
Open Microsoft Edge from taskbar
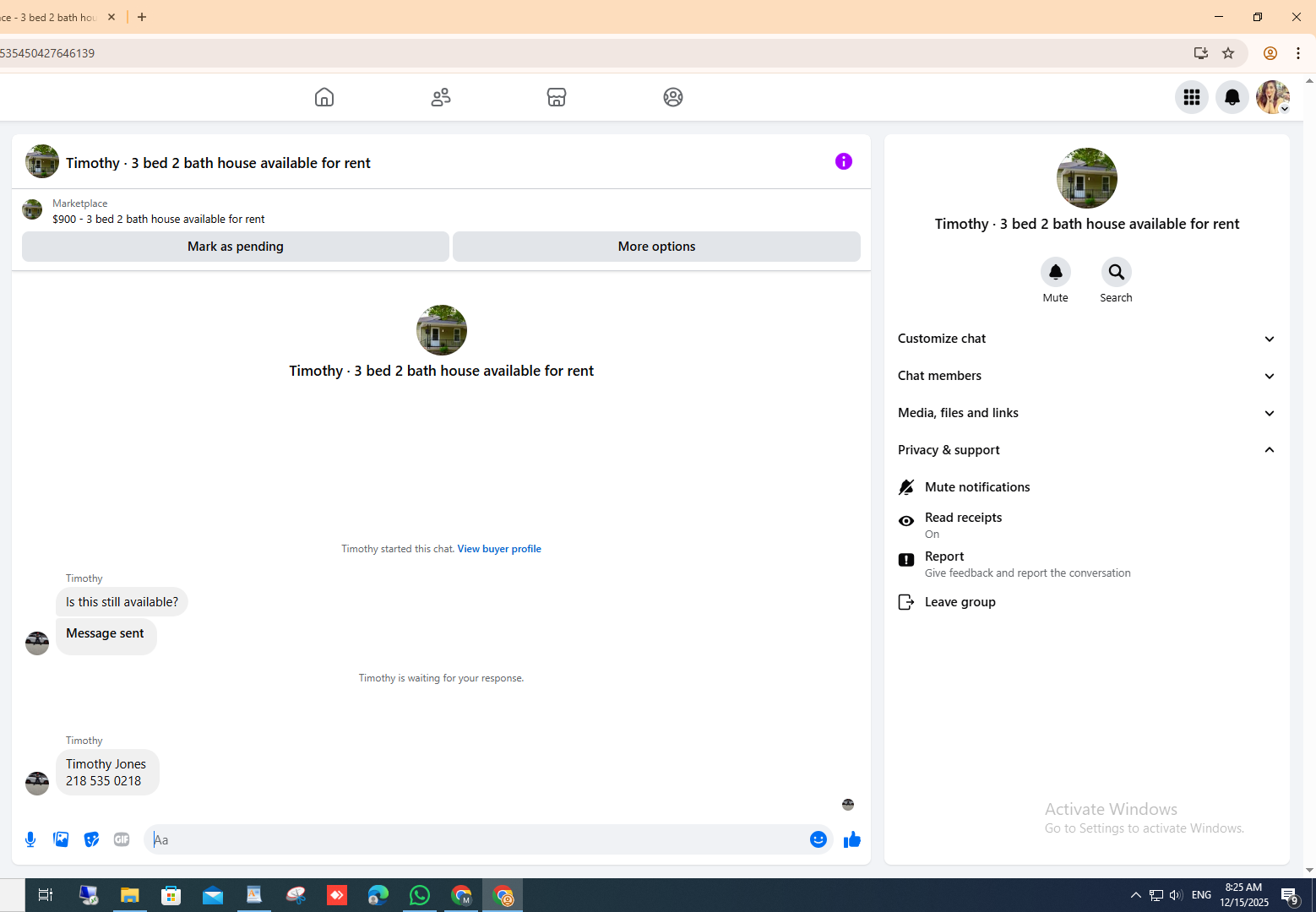[378, 895]
